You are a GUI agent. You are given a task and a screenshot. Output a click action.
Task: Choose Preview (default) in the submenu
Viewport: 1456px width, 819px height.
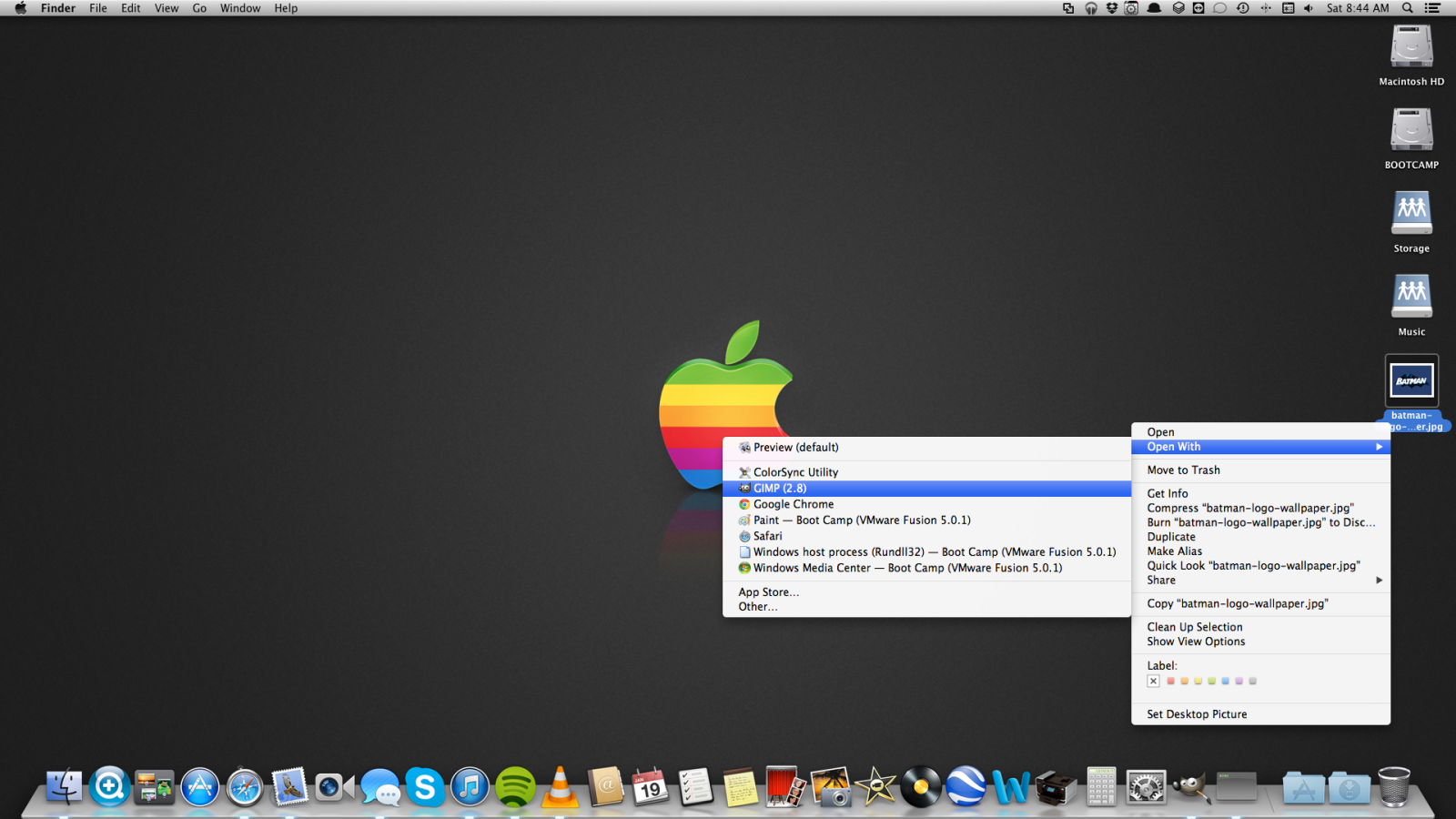[926, 448]
